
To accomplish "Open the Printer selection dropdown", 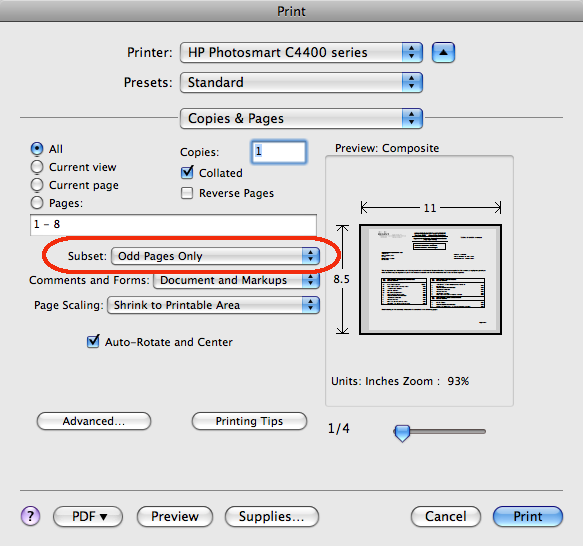I will pyautogui.click(x=301, y=52).
